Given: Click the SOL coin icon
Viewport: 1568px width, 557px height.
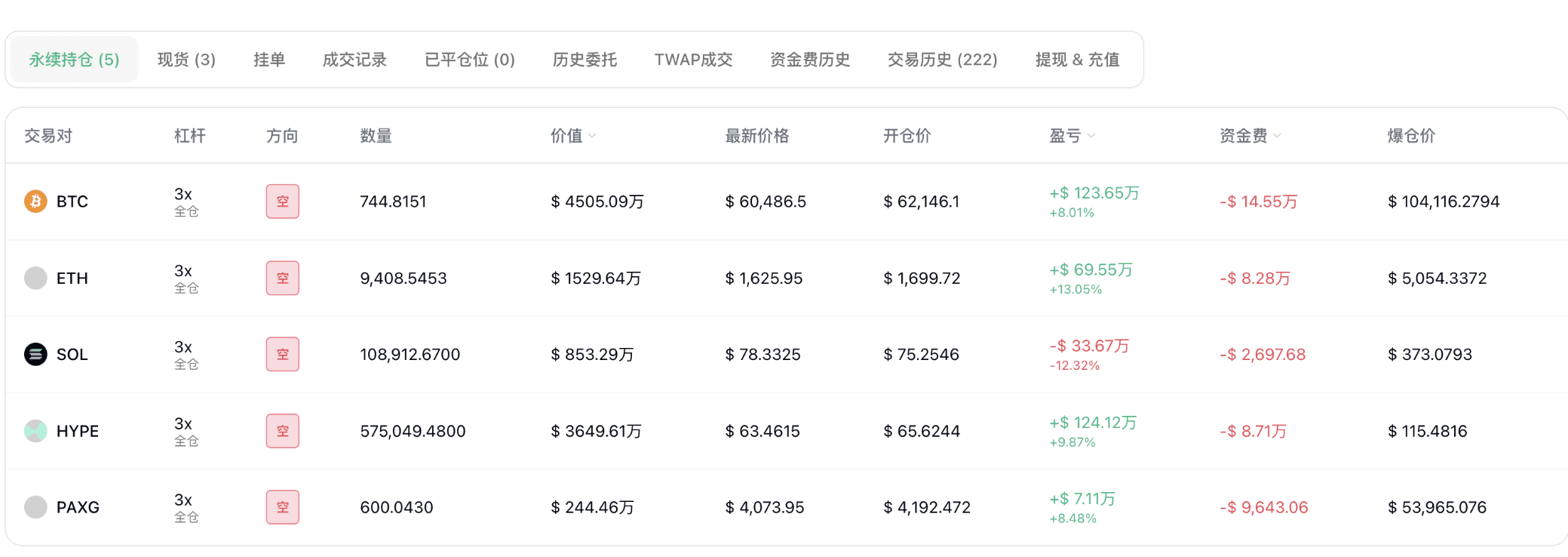Looking at the screenshot, I should tap(35, 354).
